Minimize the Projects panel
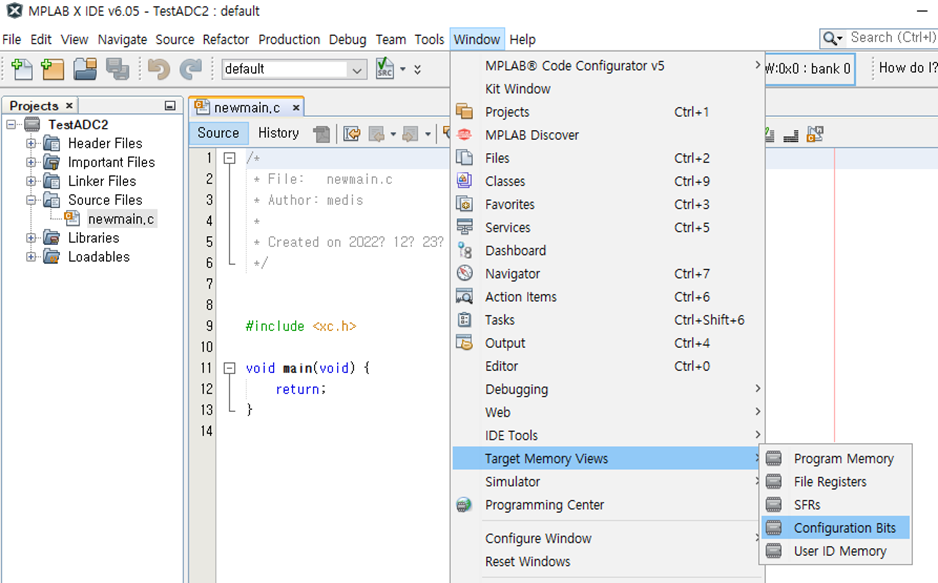 tap(170, 106)
